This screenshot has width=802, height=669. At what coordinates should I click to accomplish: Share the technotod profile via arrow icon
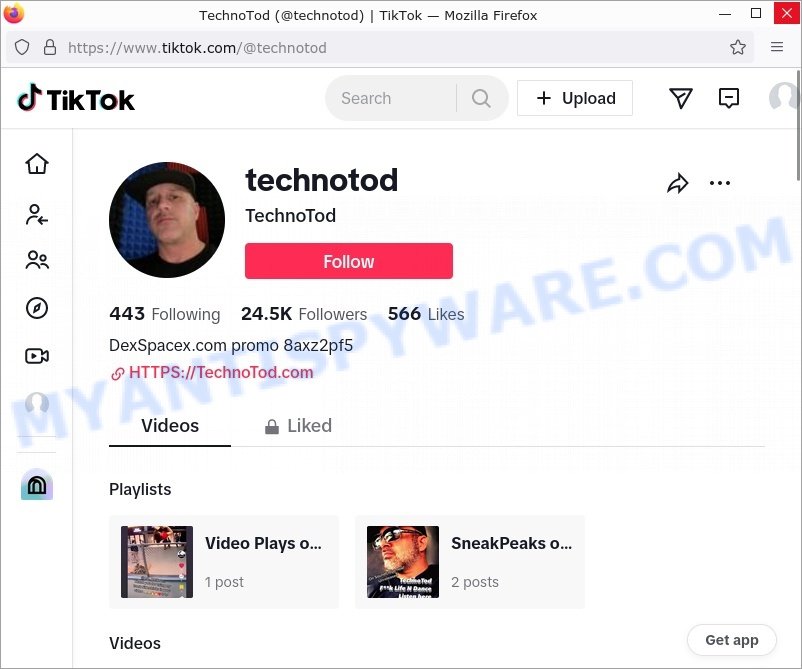click(678, 183)
